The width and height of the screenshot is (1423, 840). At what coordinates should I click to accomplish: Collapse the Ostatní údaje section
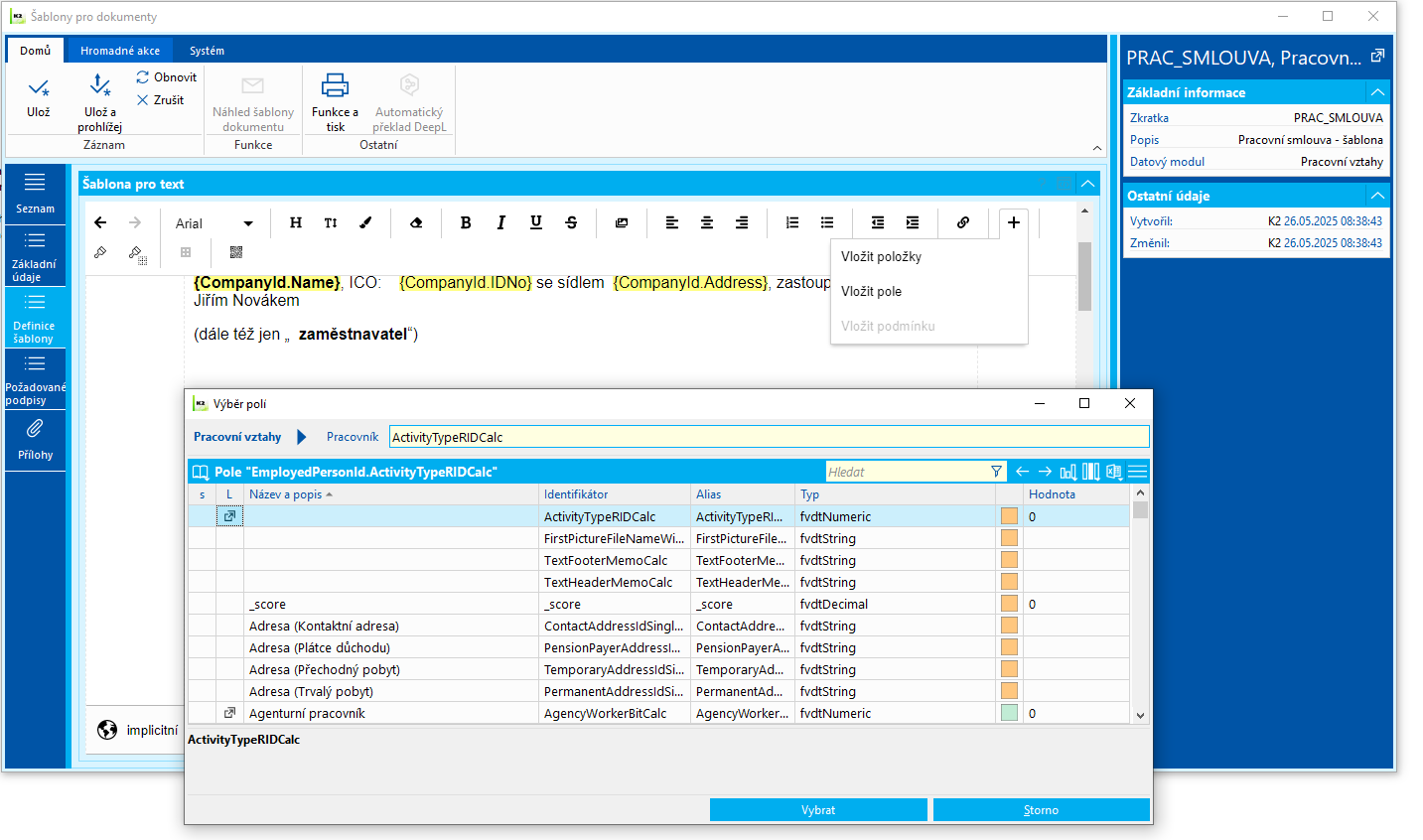pos(1377,196)
